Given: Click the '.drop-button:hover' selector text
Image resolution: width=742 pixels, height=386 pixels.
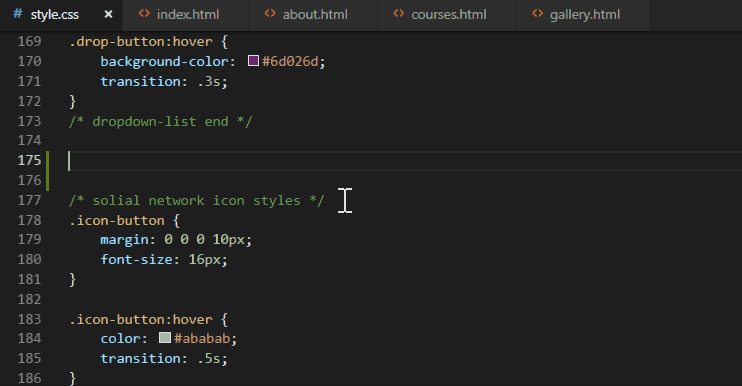Looking at the screenshot, I should pos(141,42).
